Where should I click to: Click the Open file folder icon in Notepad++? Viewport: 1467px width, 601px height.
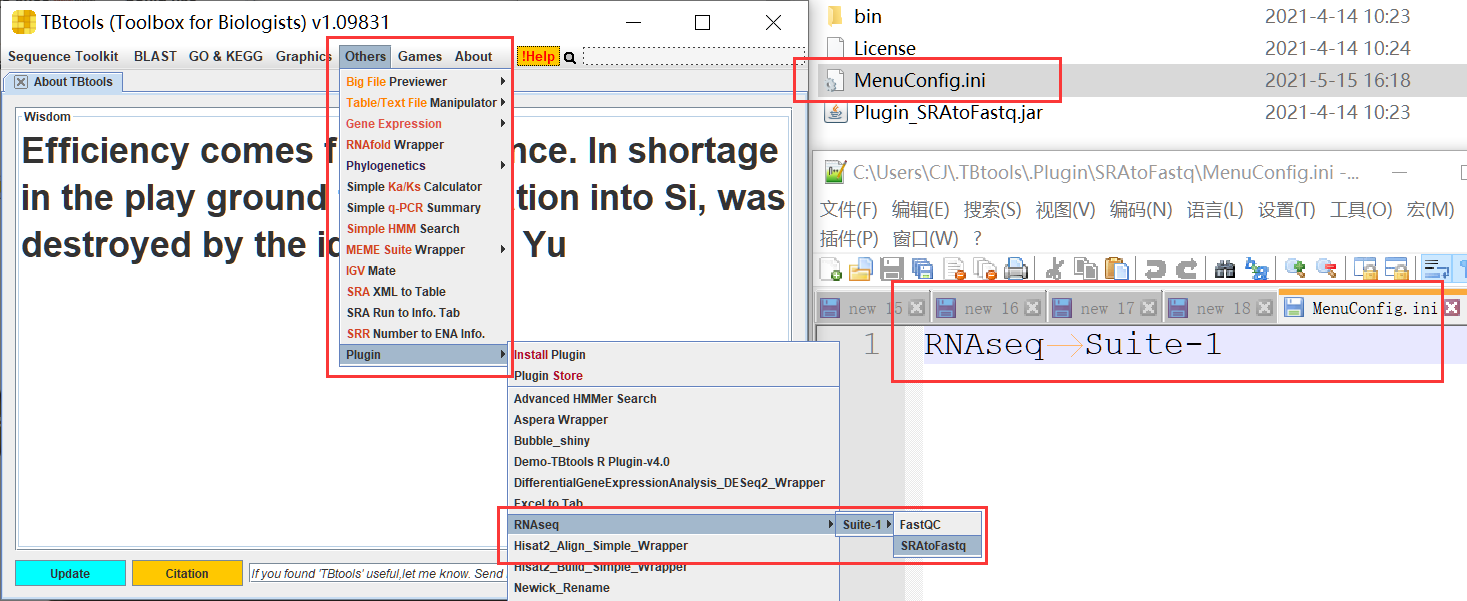click(861, 268)
